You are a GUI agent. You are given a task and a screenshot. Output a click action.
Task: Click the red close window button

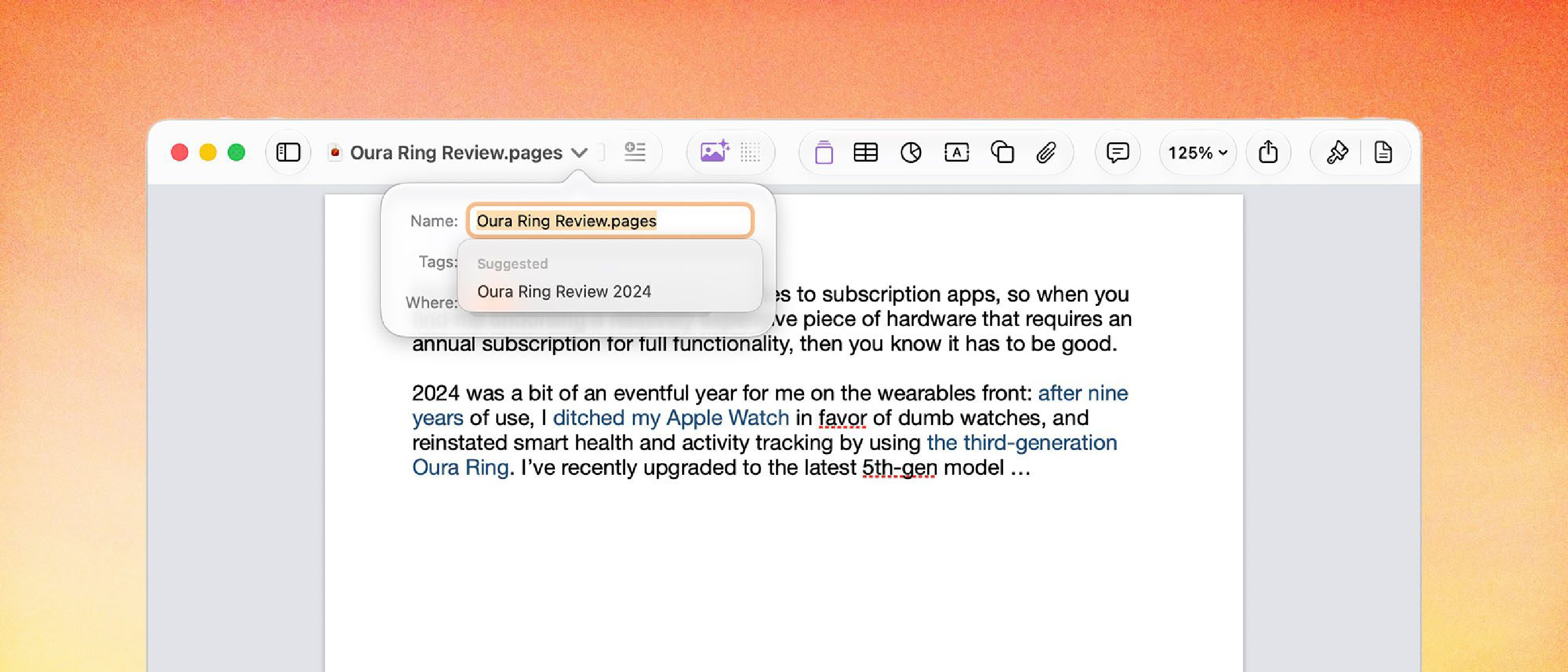(180, 152)
